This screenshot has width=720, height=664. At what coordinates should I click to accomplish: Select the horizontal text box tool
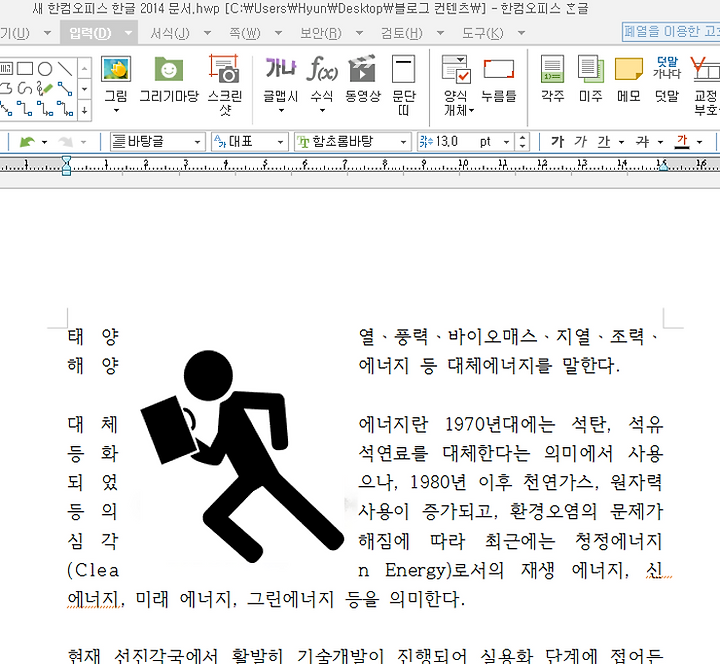coord(6,69)
